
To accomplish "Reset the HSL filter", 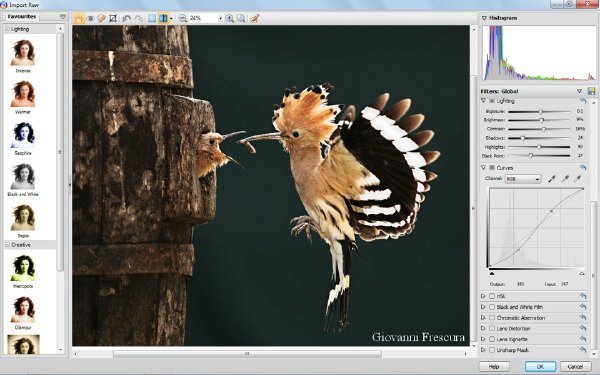I will [x=583, y=296].
